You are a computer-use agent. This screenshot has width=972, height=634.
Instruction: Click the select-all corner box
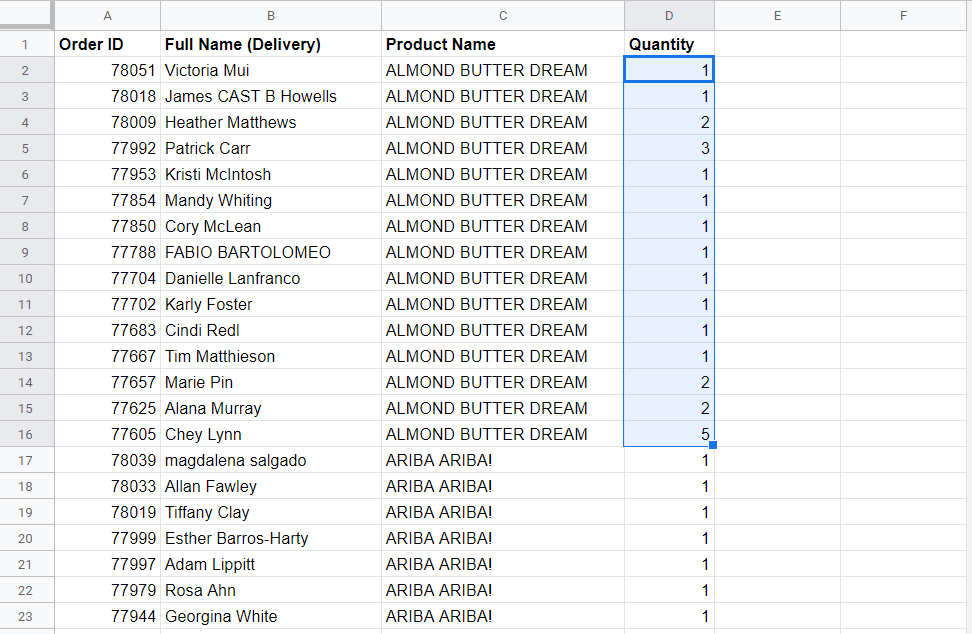pos(26,15)
